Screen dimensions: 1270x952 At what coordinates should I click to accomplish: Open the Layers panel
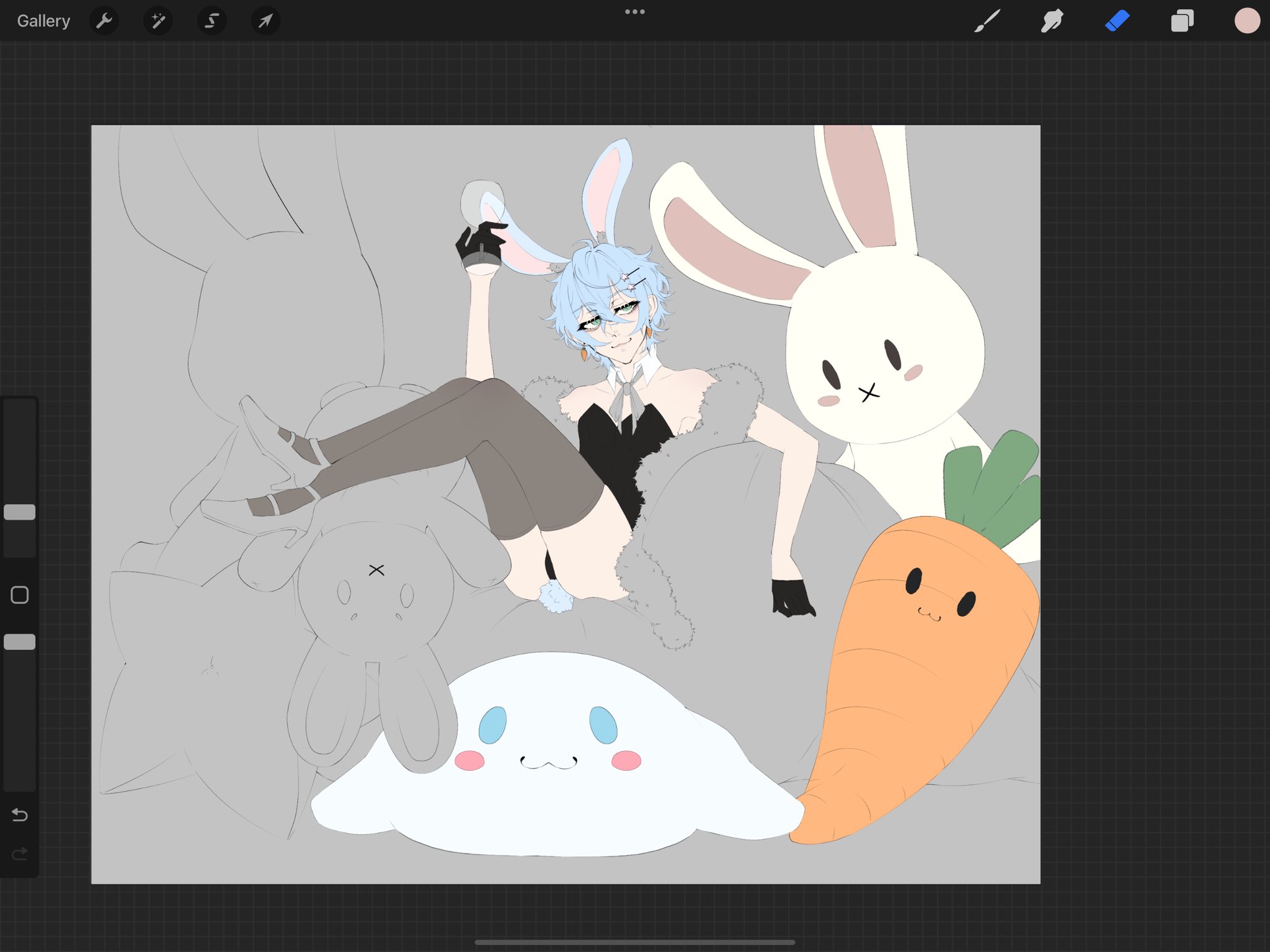[x=1182, y=21]
